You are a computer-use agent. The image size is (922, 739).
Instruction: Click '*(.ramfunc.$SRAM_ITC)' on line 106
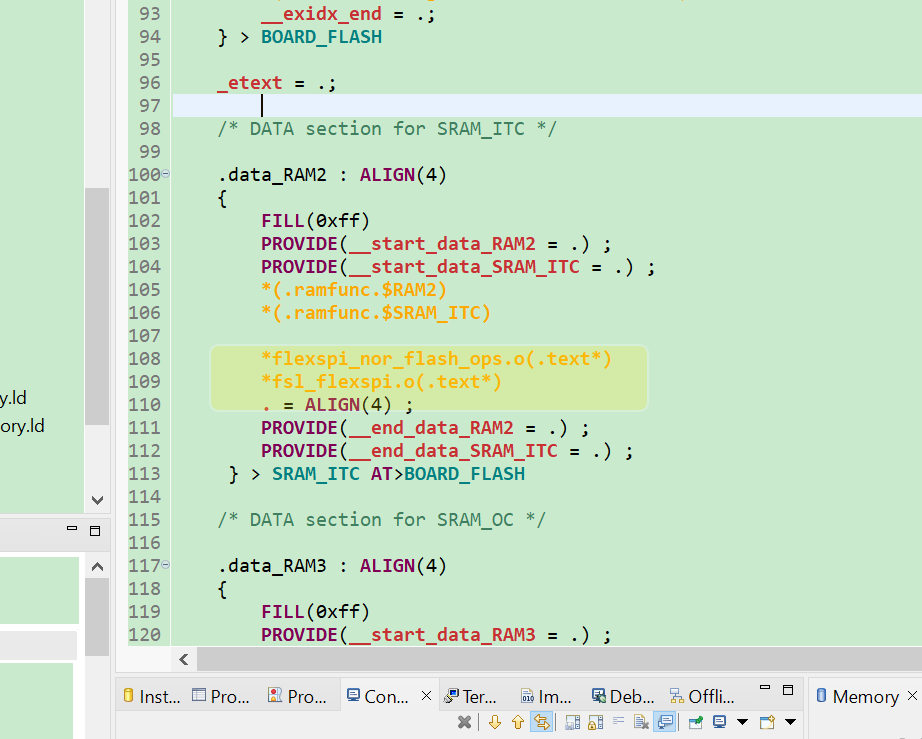376,312
